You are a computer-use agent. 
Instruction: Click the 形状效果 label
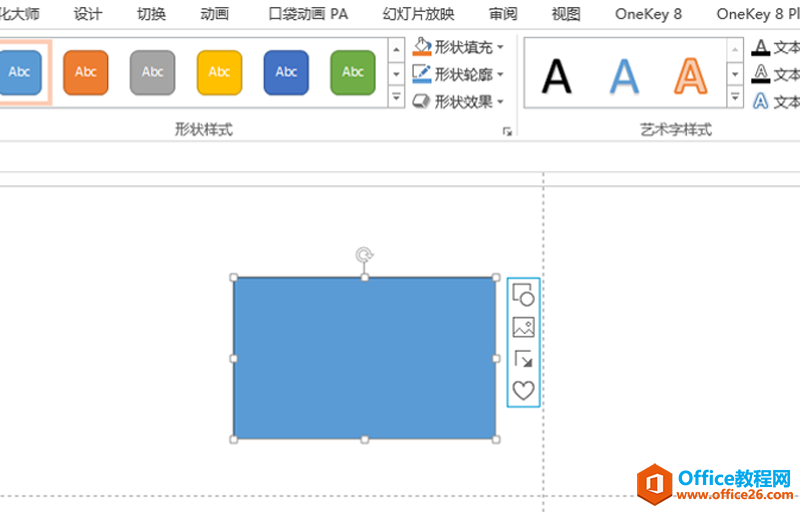[x=463, y=101]
